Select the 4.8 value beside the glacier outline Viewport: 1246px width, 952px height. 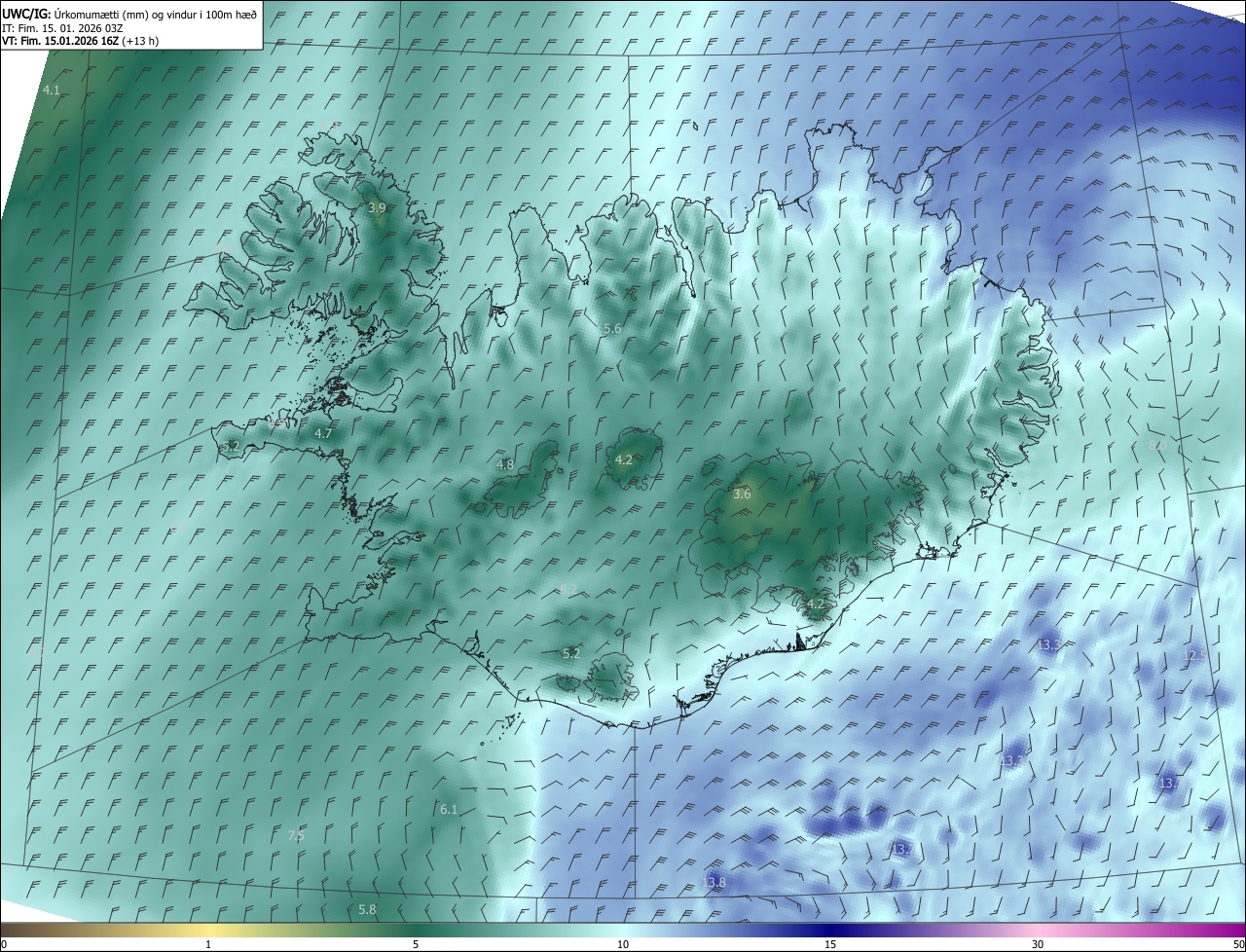point(505,465)
